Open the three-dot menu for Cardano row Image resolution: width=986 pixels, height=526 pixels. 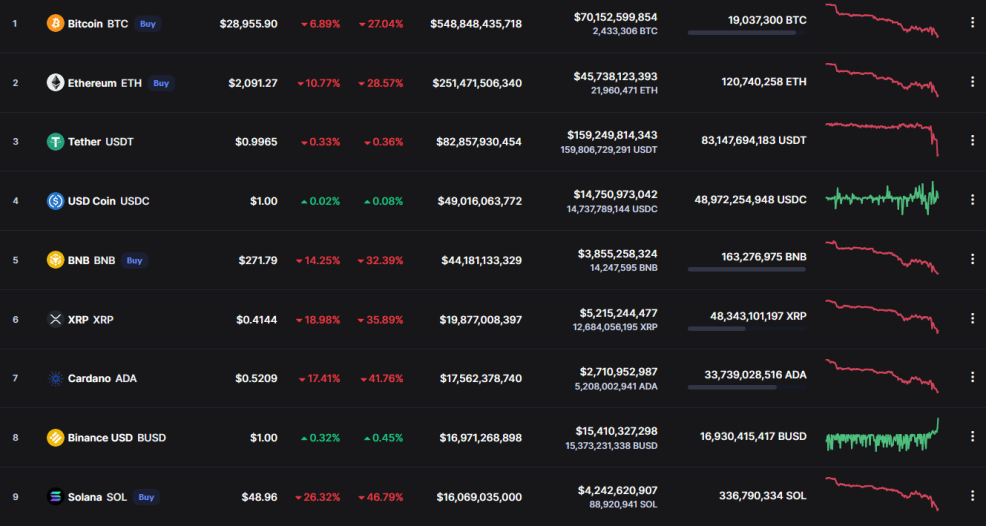point(972,378)
